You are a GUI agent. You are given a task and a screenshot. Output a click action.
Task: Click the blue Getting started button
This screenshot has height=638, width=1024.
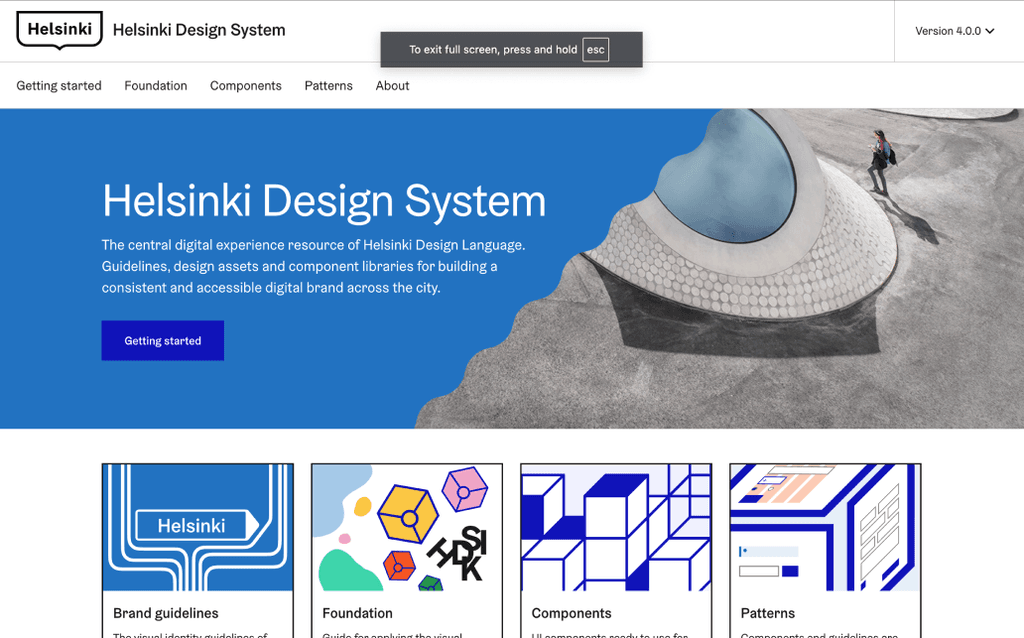click(162, 340)
